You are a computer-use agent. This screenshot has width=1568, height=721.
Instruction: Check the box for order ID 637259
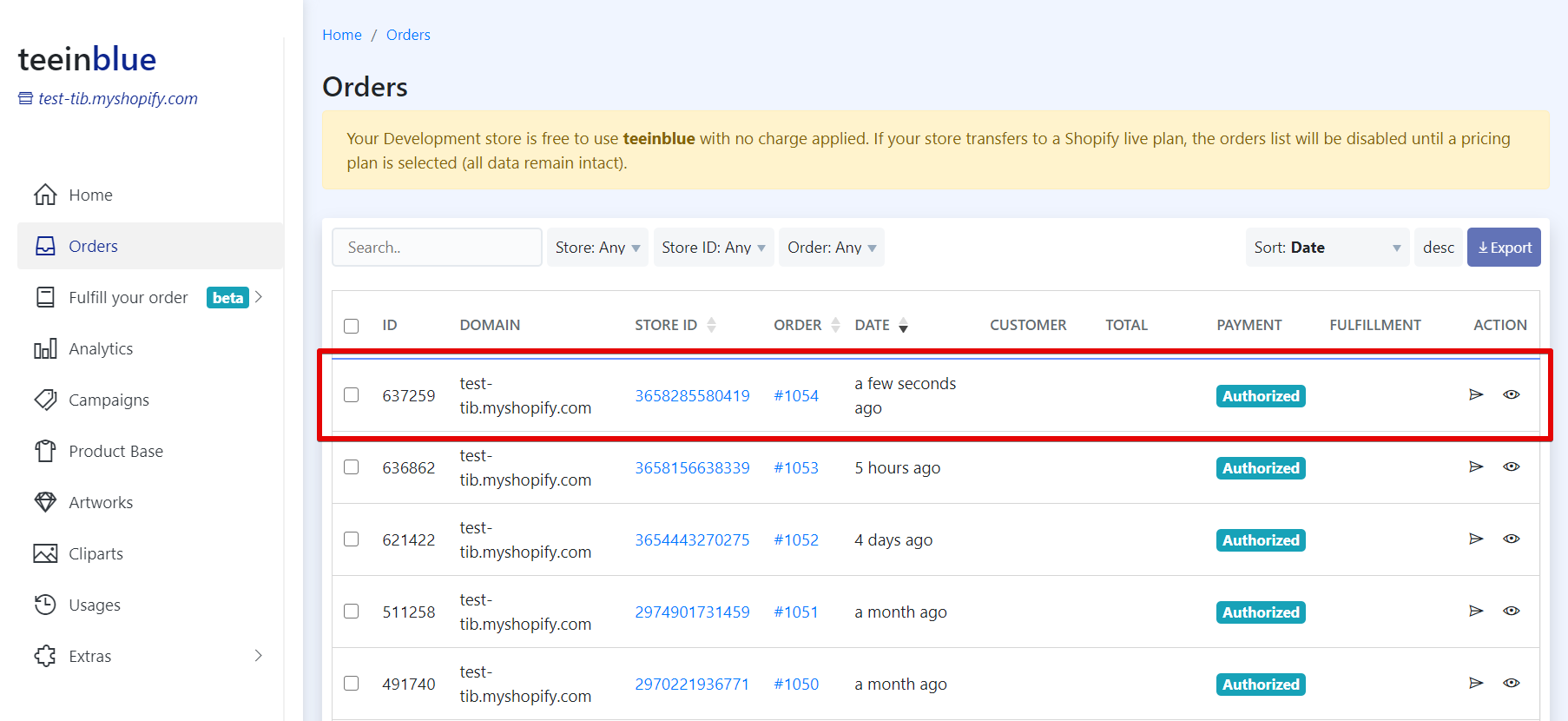(x=351, y=394)
